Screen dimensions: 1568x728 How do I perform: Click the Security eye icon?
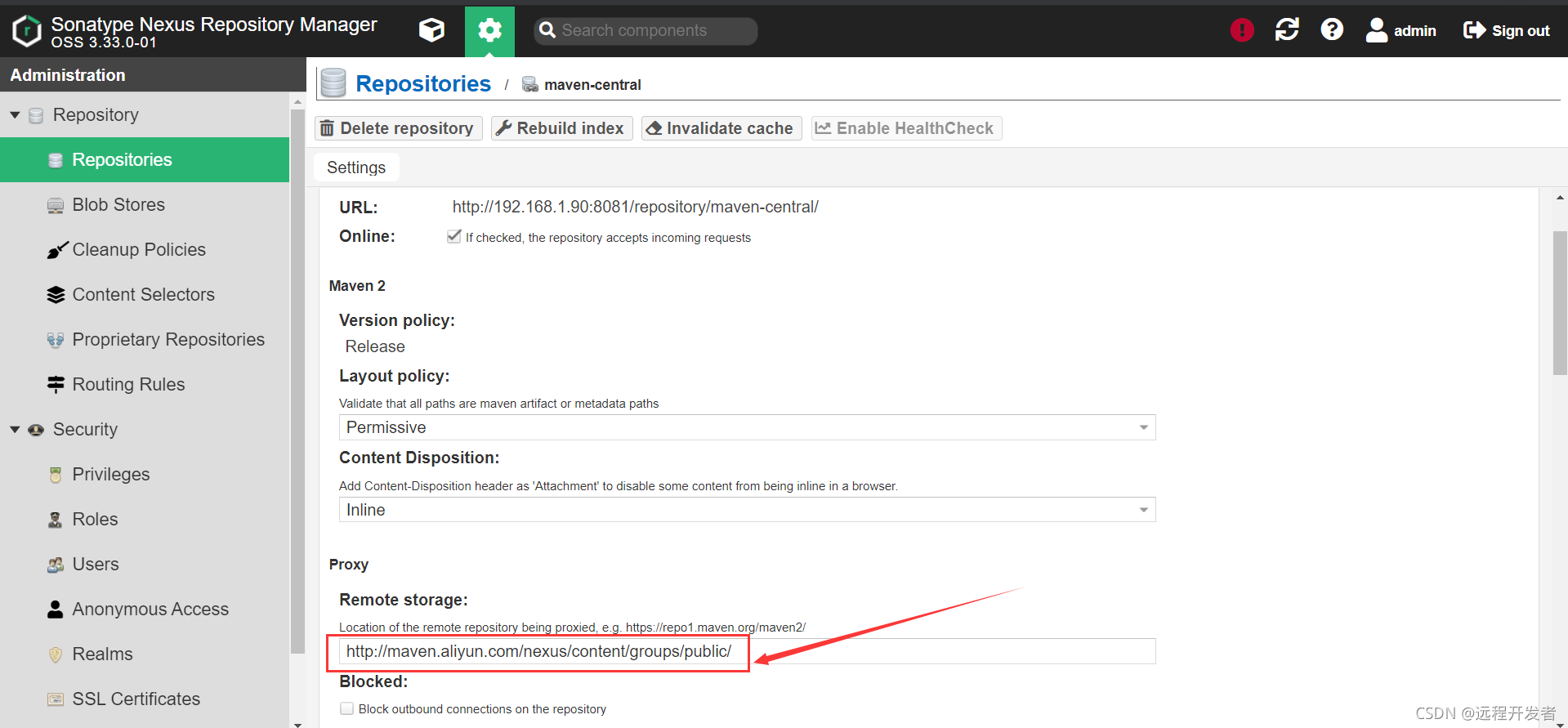point(36,430)
